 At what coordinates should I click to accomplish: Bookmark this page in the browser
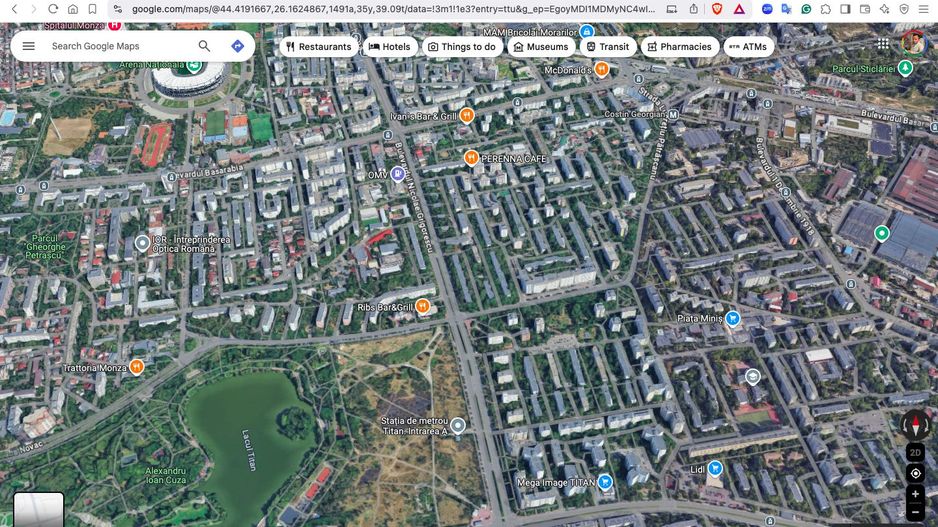[x=92, y=9]
